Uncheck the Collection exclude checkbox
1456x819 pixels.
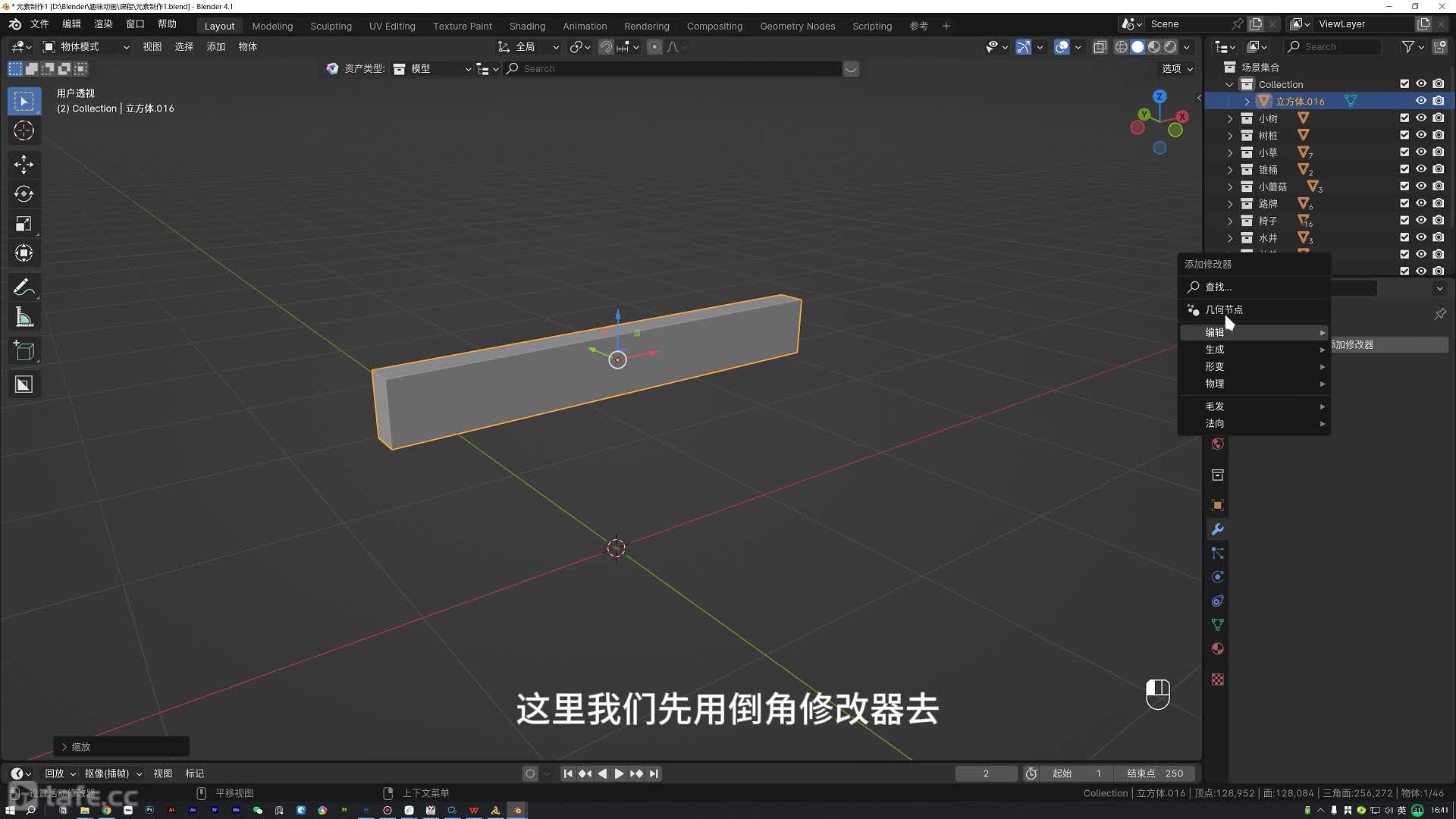[1404, 84]
